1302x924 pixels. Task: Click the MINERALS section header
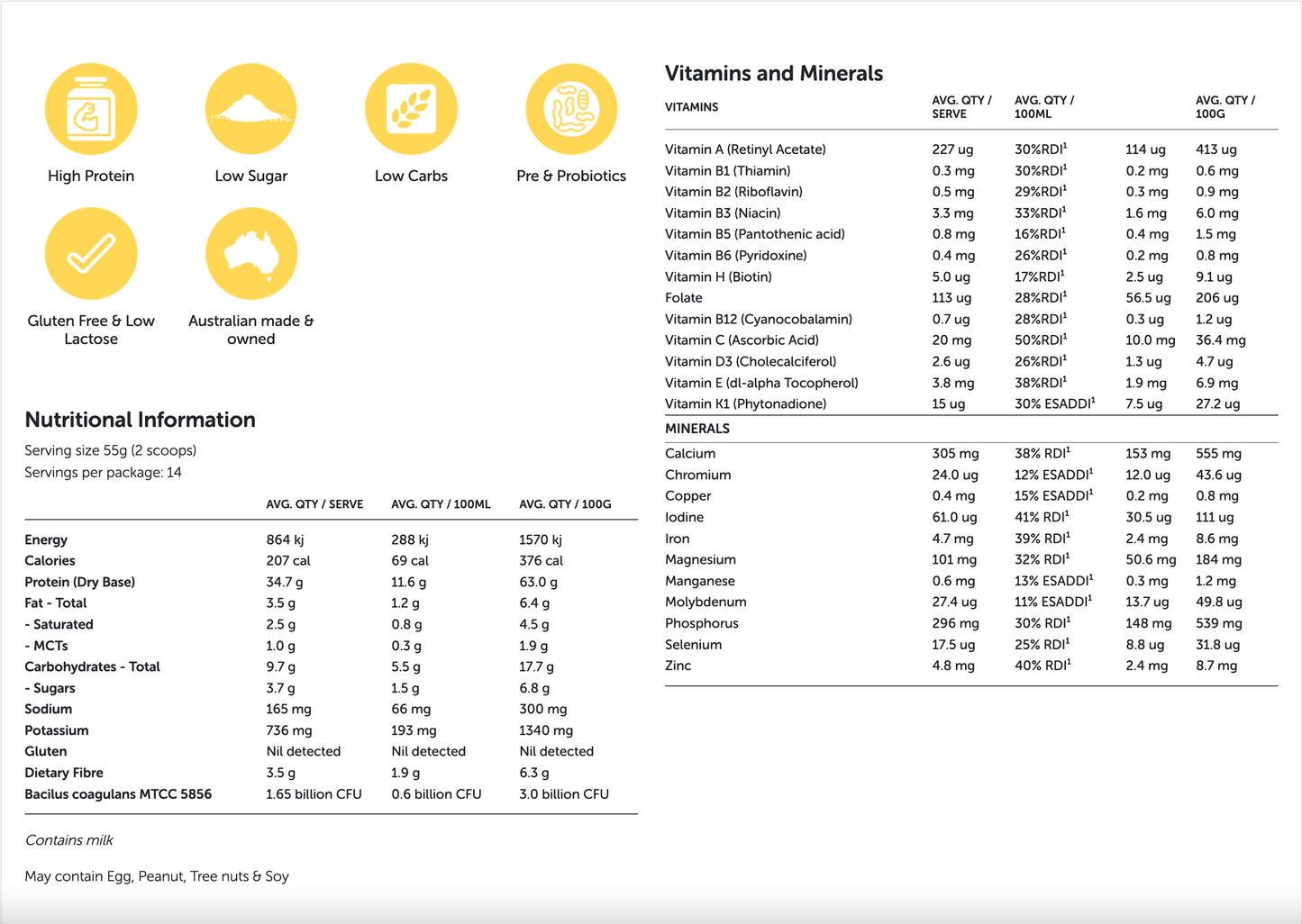[697, 429]
